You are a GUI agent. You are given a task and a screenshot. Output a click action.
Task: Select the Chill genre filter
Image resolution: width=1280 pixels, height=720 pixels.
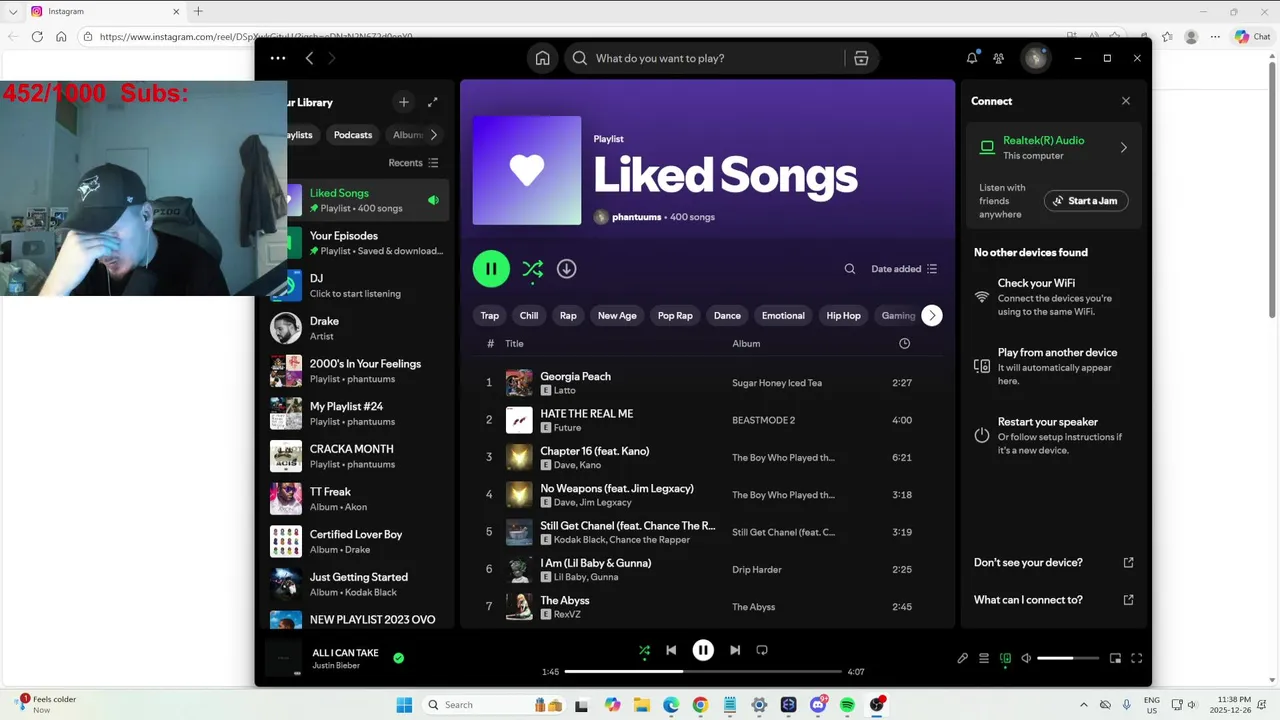529,315
